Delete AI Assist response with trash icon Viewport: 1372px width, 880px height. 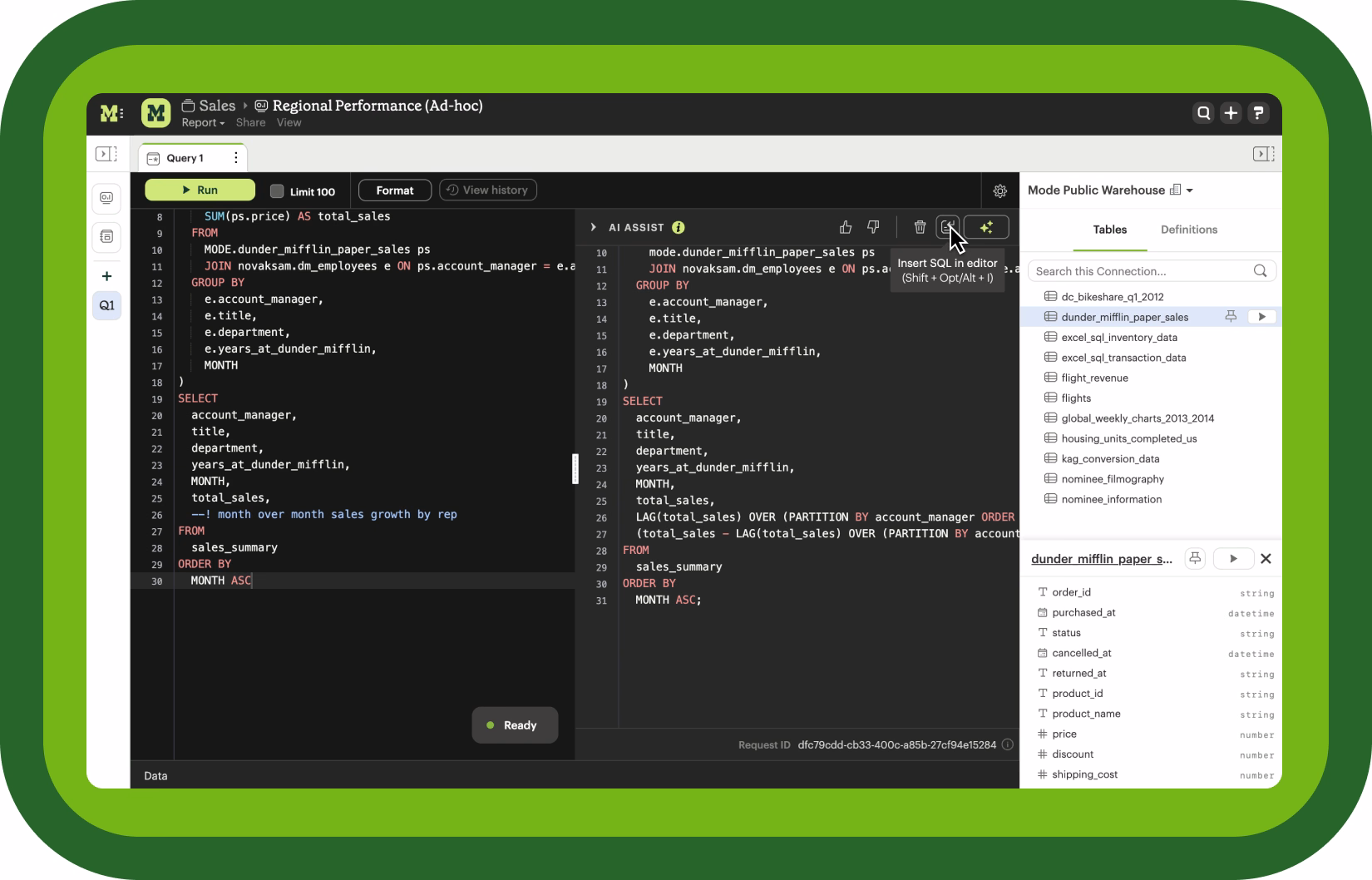point(920,227)
